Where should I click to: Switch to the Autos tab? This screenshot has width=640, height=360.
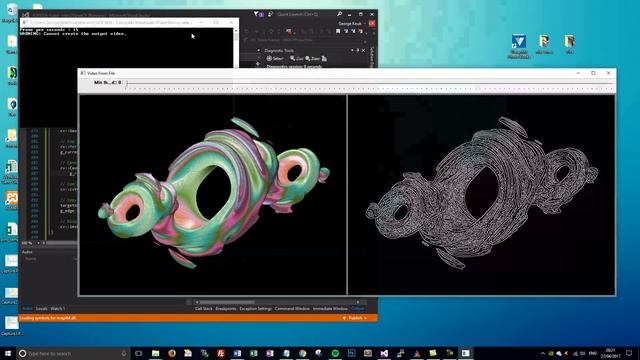click(x=27, y=309)
